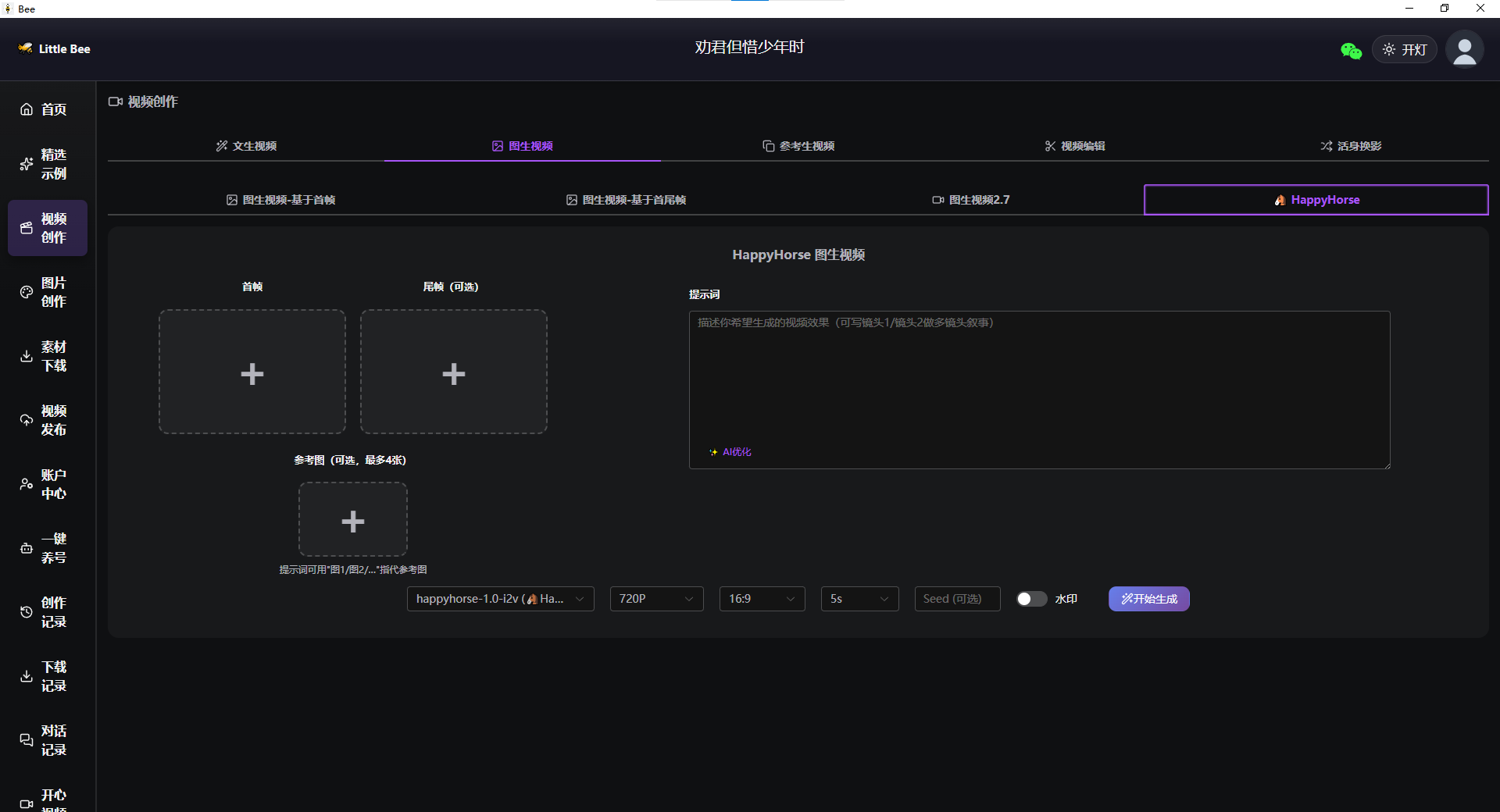
Task: Select the 图生视频-基于首尾帧 sub-tab
Action: click(x=626, y=200)
